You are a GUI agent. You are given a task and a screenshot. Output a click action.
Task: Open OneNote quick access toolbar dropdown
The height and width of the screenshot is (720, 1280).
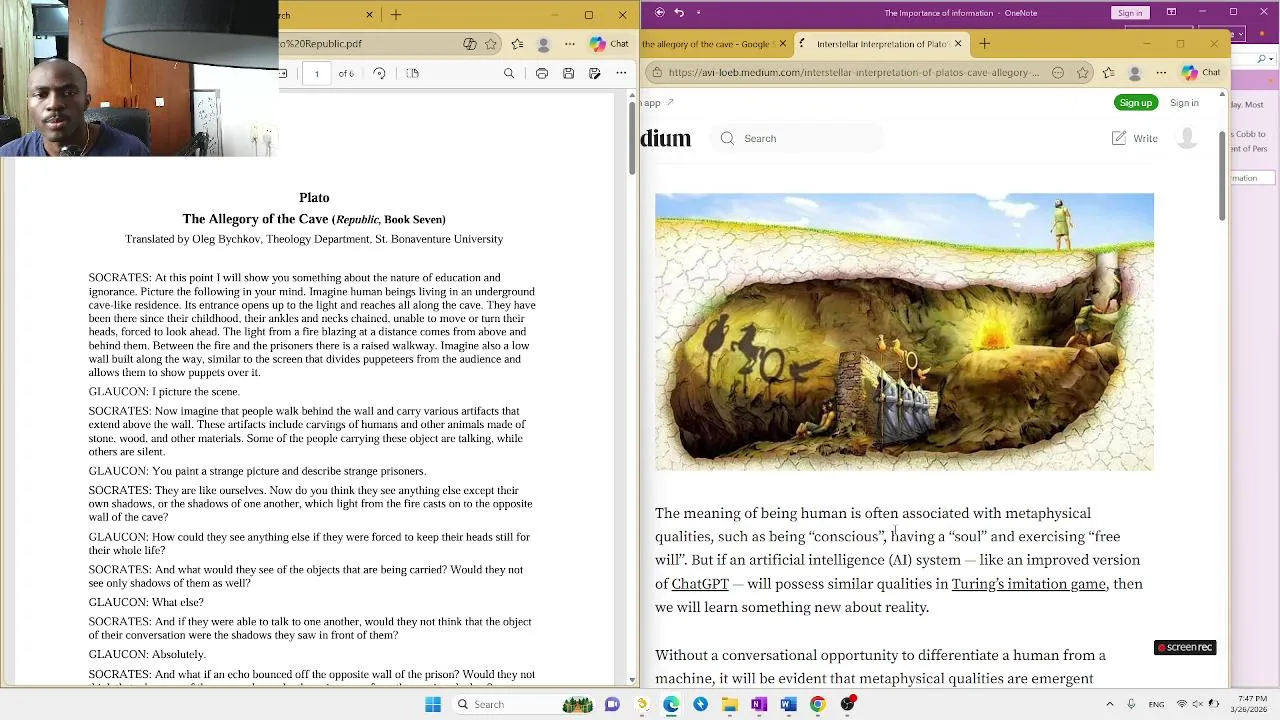[698, 13]
